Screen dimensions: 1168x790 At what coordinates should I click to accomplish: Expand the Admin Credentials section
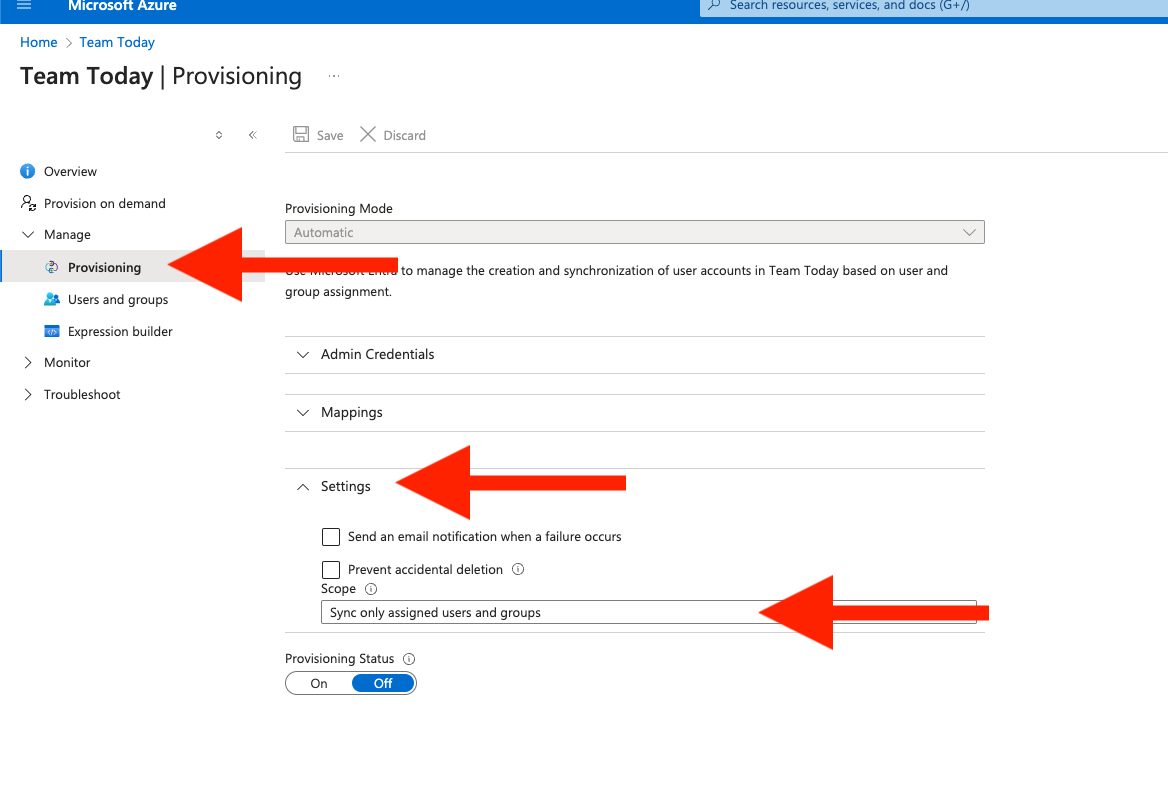[635, 354]
